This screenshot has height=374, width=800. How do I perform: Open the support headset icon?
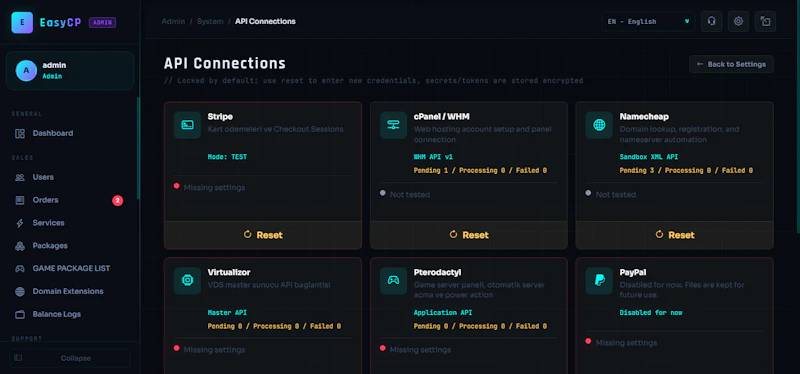click(711, 21)
